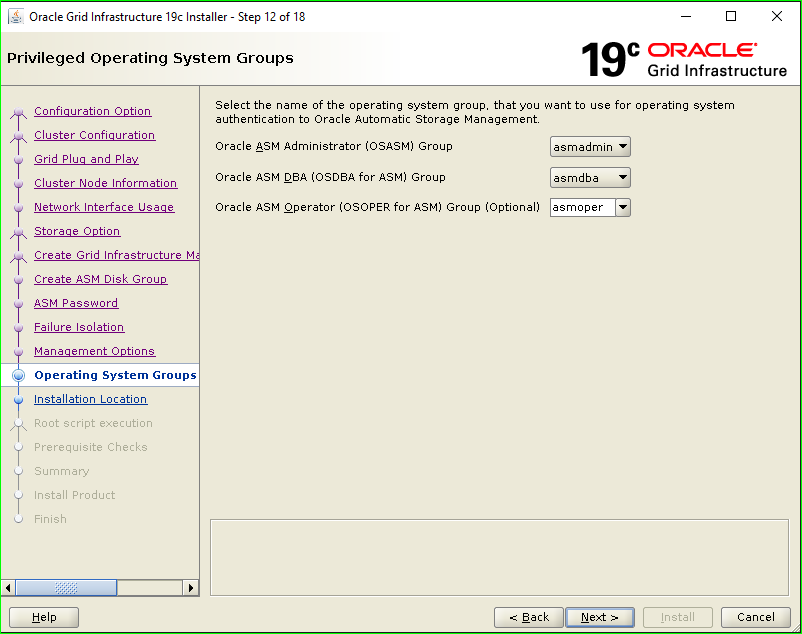Open the ASM Password step link

coord(75,303)
